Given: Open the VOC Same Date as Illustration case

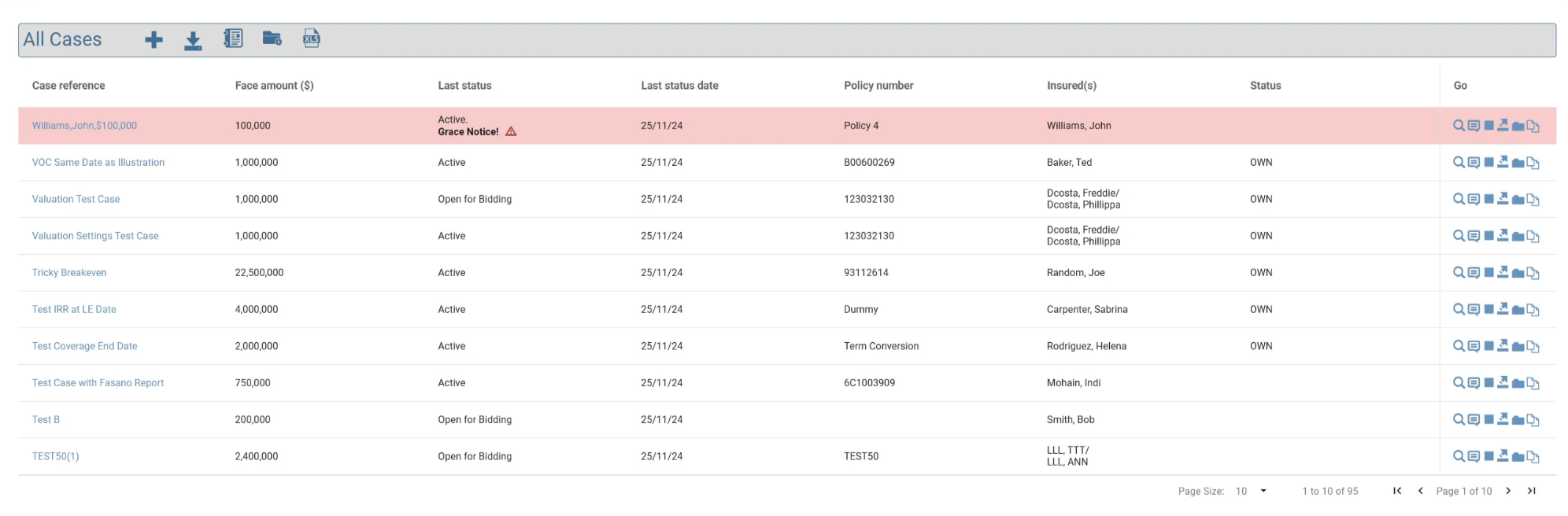Looking at the screenshot, I should pos(98,163).
